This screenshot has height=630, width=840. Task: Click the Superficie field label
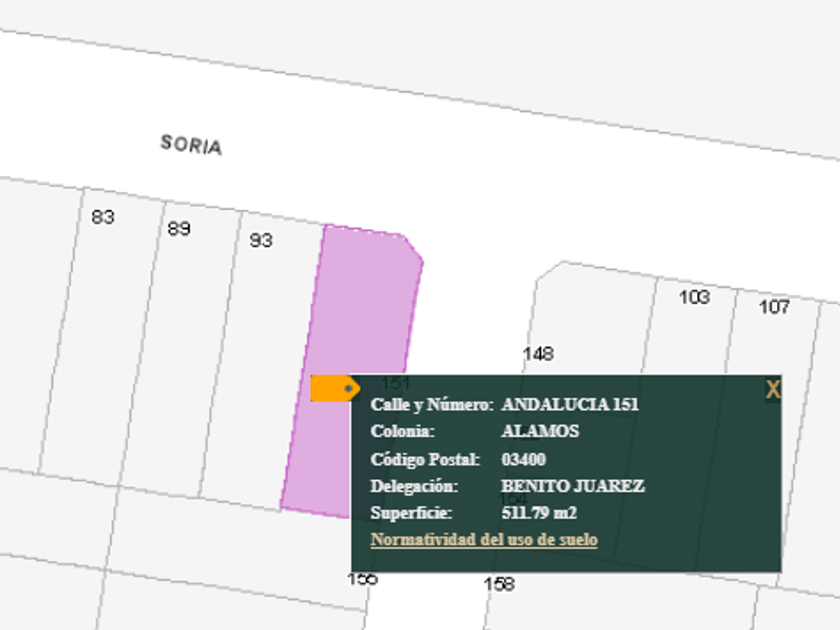[x=411, y=513]
